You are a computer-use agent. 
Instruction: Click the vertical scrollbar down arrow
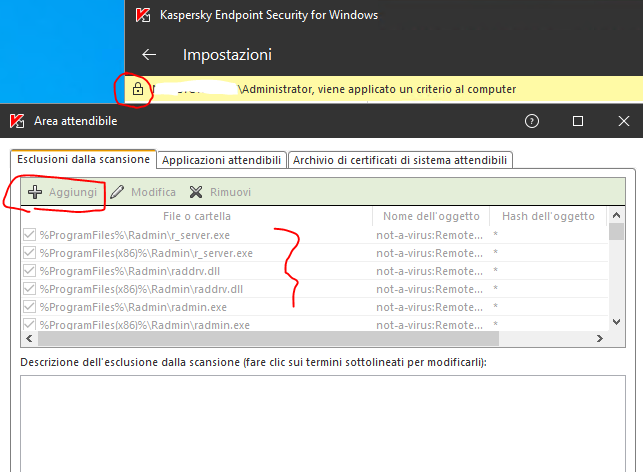pos(616,322)
